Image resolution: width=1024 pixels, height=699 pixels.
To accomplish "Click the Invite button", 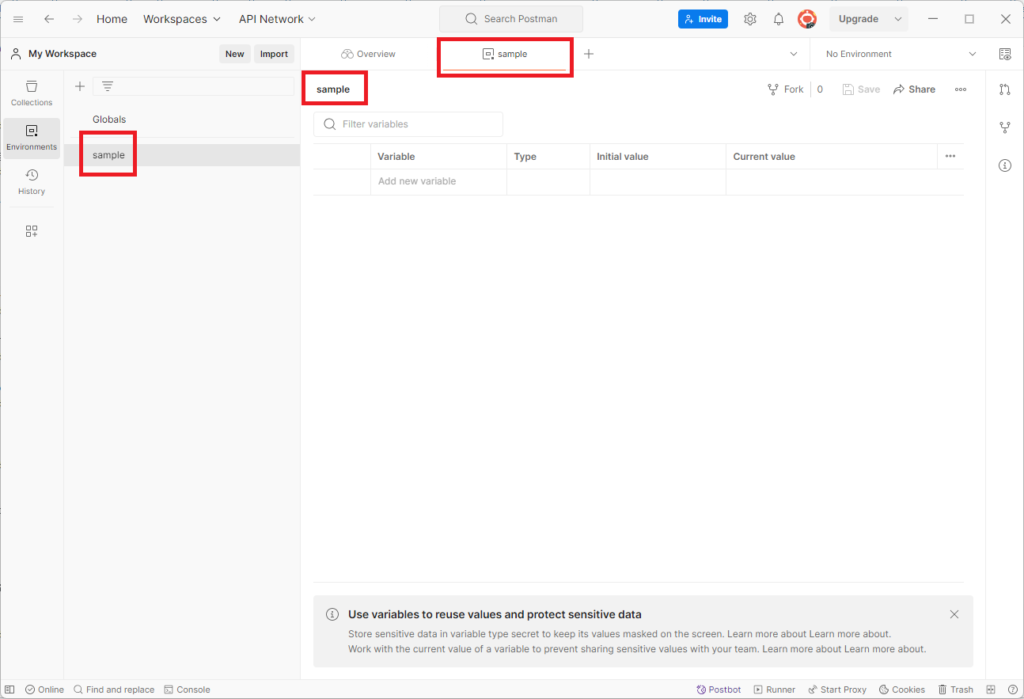I will [703, 19].
